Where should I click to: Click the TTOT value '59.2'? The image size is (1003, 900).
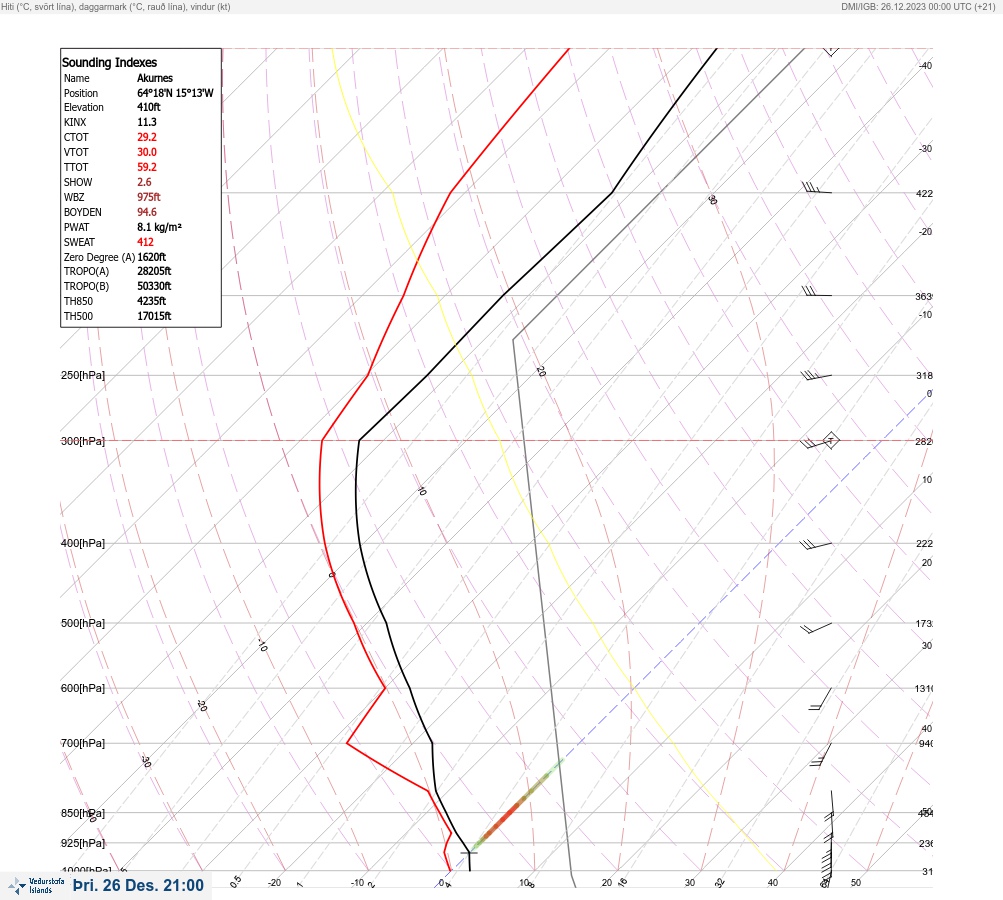coord(146,167)
